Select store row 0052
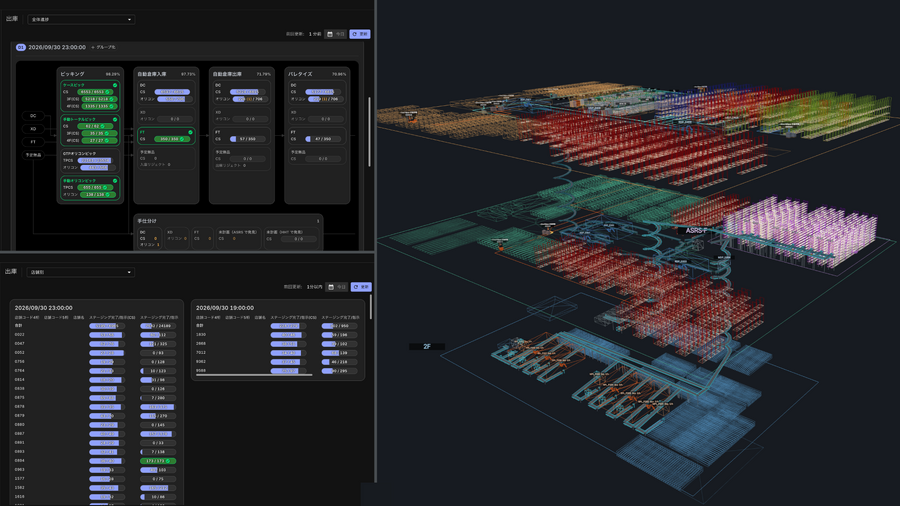 coord(96,353)
